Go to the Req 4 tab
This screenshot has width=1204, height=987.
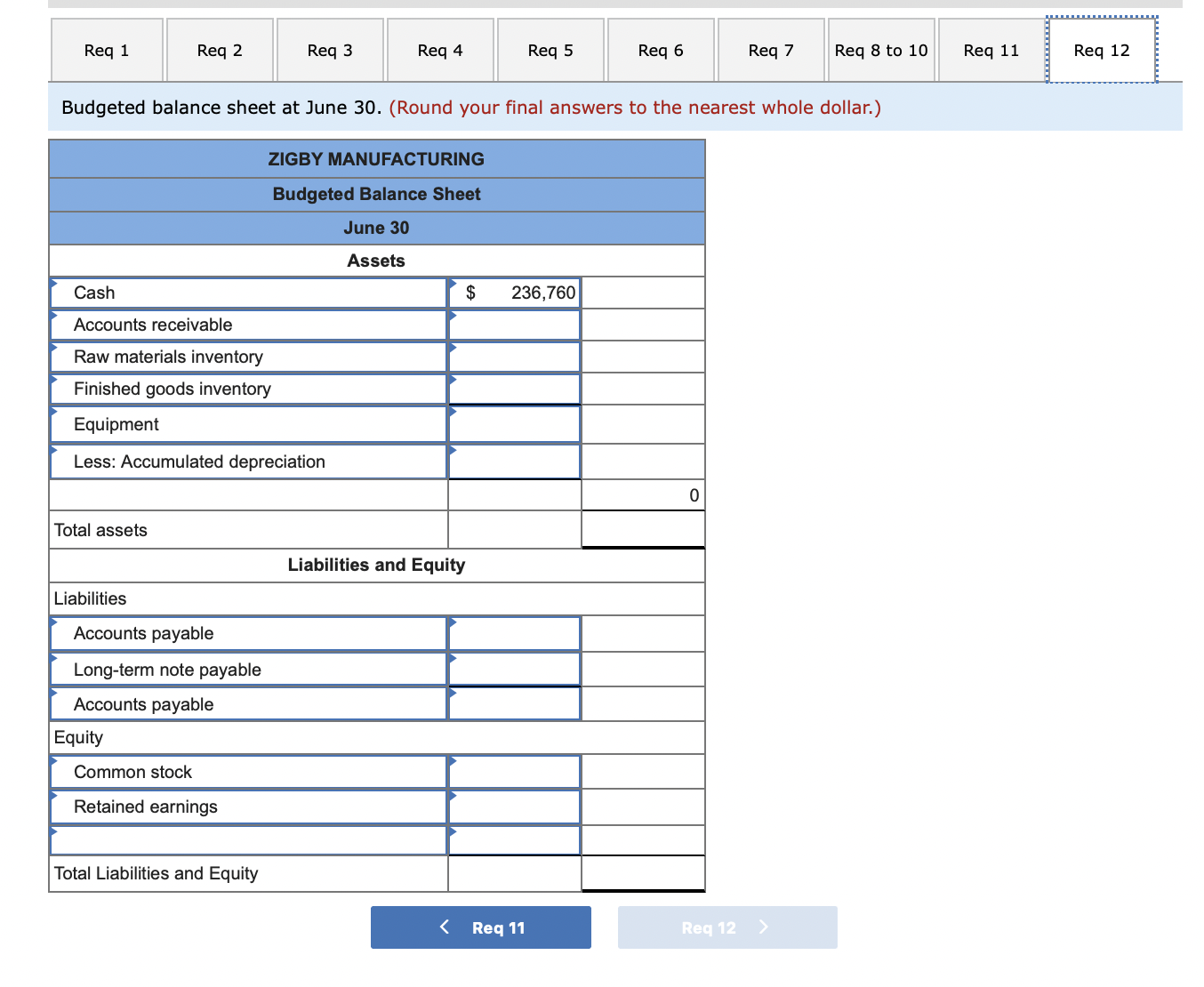point(440,51)
